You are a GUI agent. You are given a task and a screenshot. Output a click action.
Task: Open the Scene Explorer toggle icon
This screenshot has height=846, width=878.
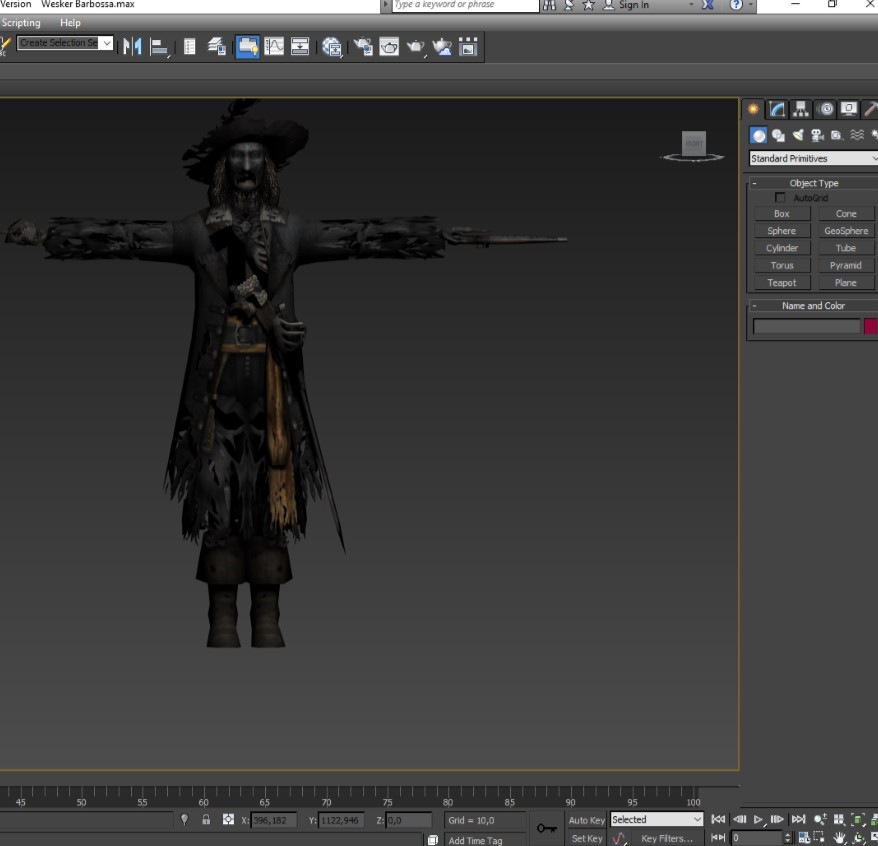[189, 46]
